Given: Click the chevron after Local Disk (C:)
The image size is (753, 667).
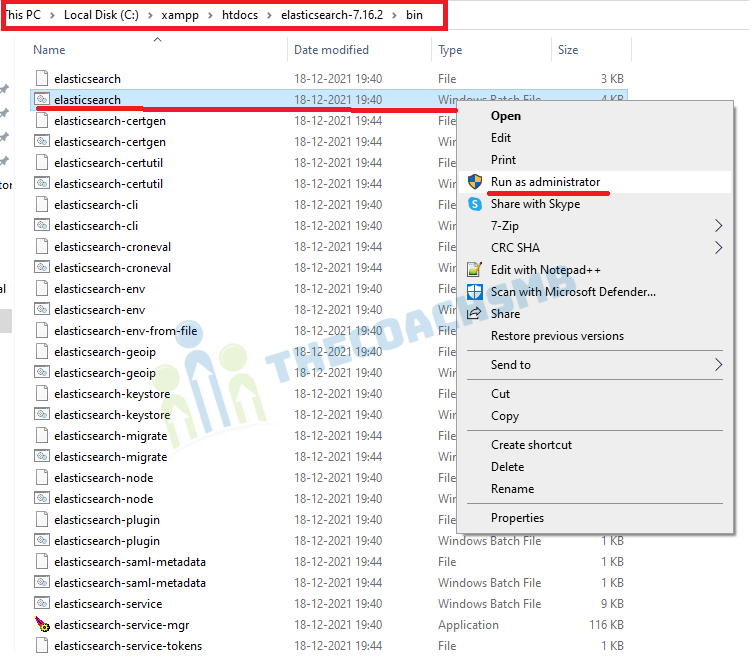Looking at the screenshot, I should click(150, 15).
